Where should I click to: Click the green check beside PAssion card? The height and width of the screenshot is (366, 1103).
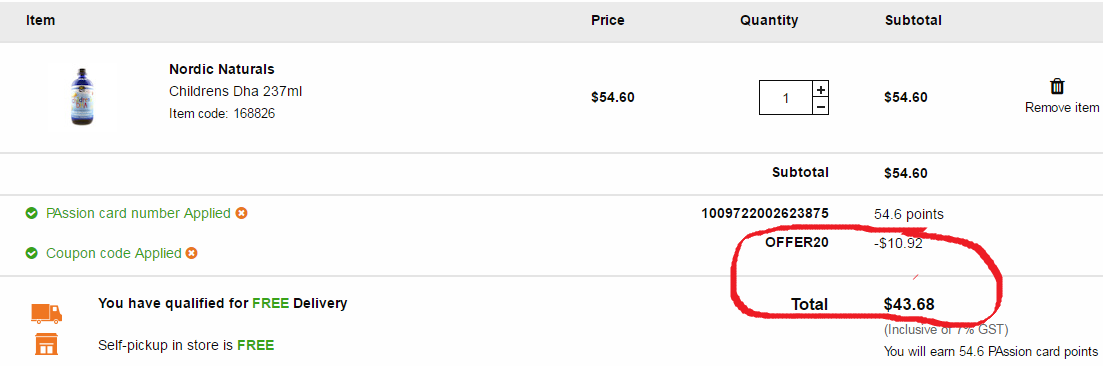(32, 213)
